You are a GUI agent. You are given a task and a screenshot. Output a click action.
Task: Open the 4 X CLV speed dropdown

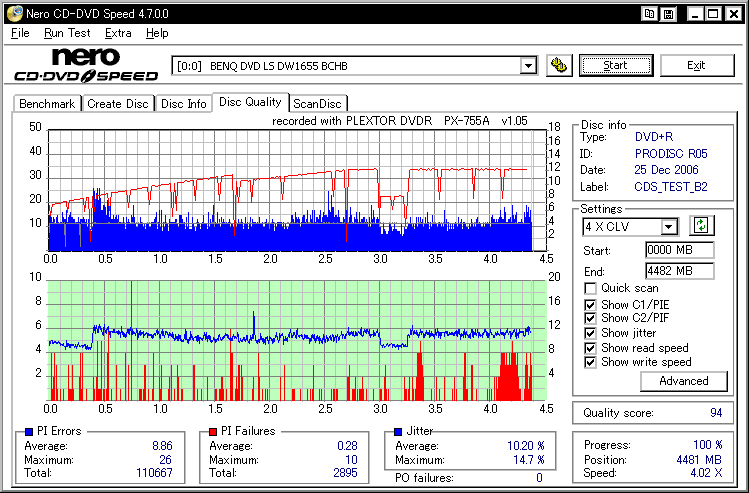(669, 226)
